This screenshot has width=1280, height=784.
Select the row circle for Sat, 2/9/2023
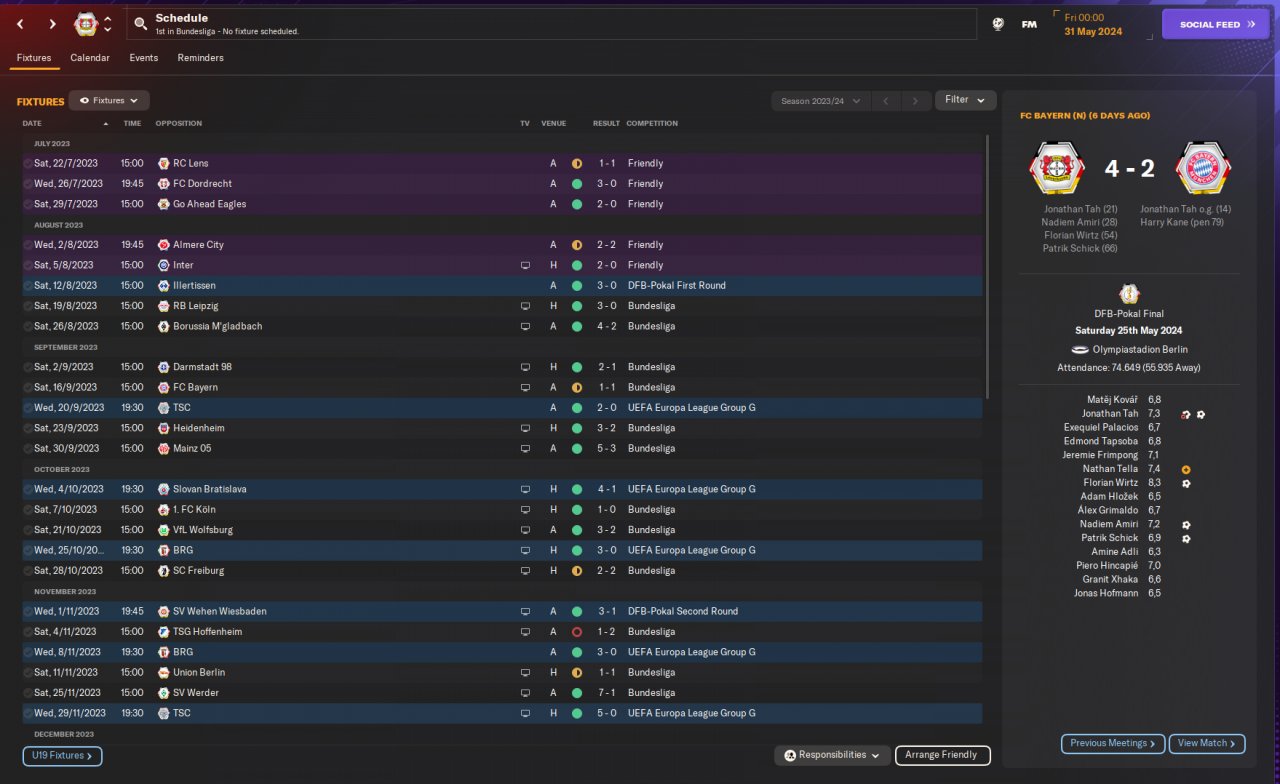pos(28,367)
